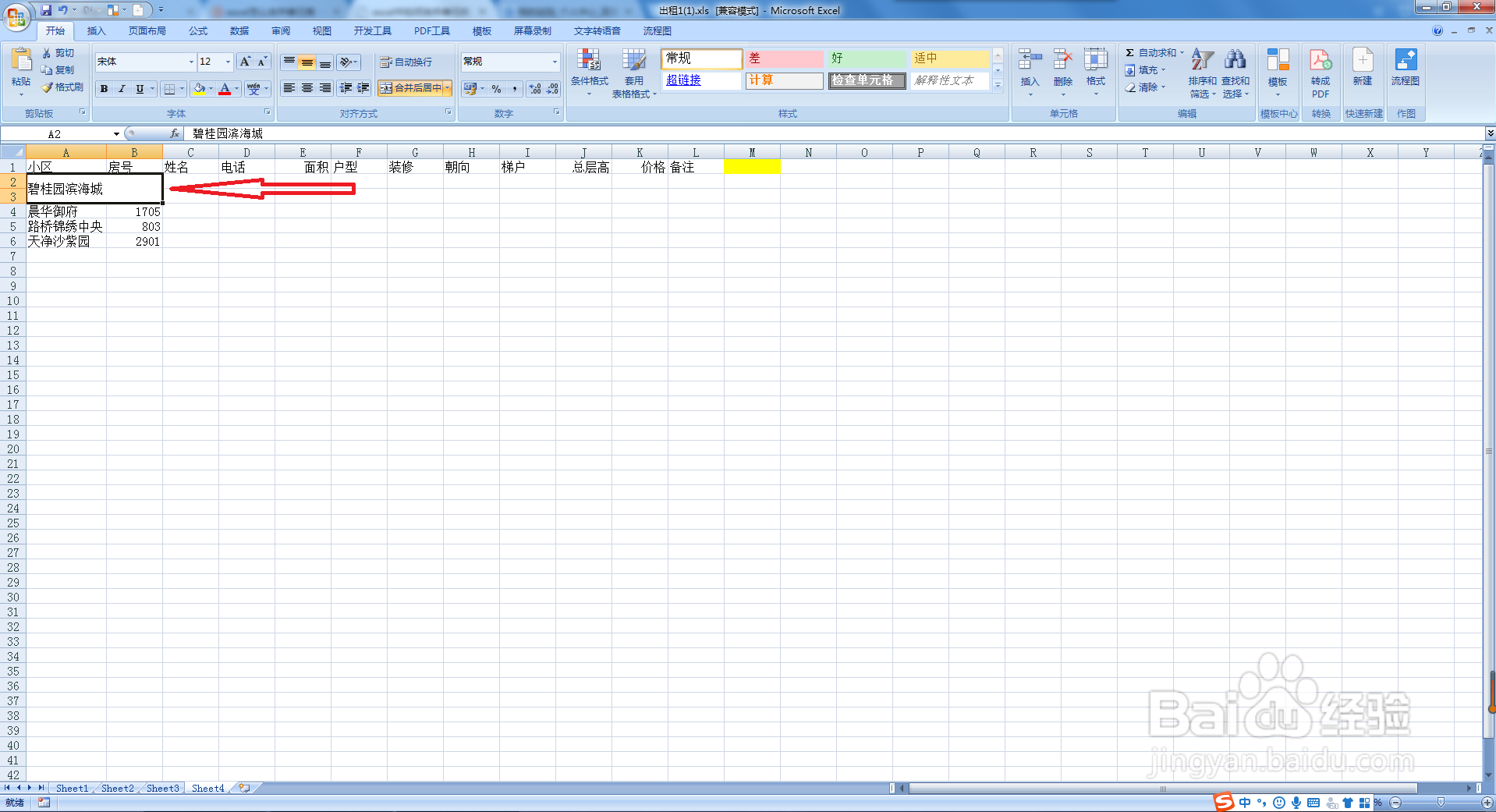Screen dimensions: 1496x812
Task: Switch to the Sheet4 worksheet tab
Action: [207, 789]
